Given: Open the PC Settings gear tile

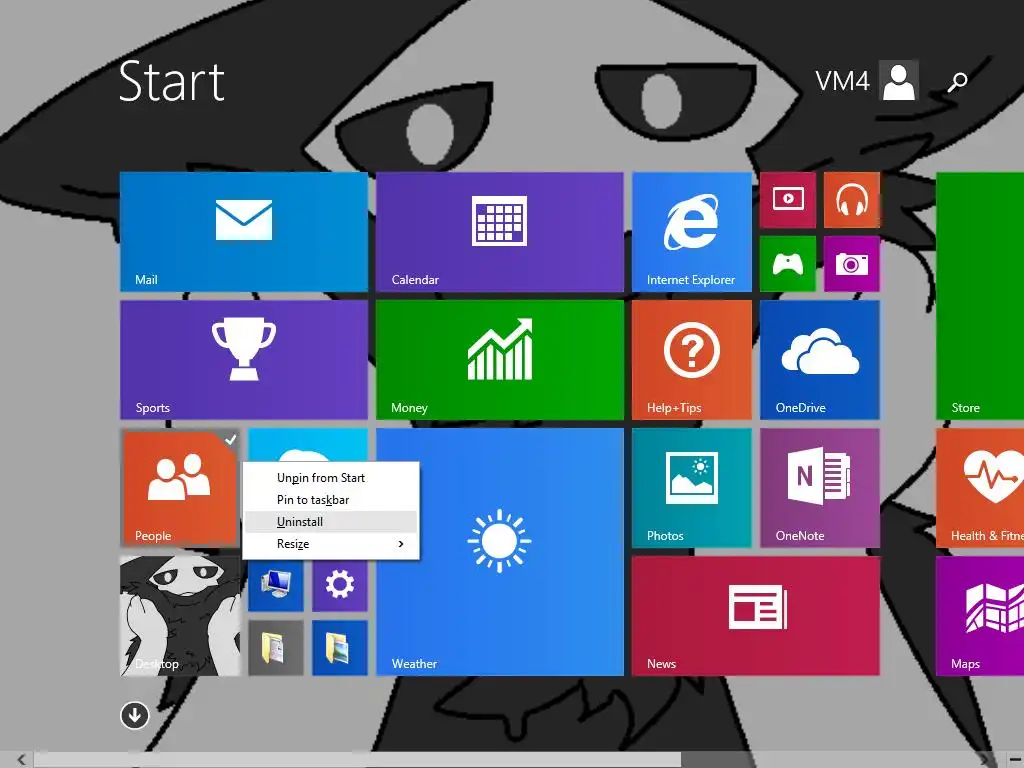Looking at the screenshot, I should pyautogui.click(x=340, y=585).
